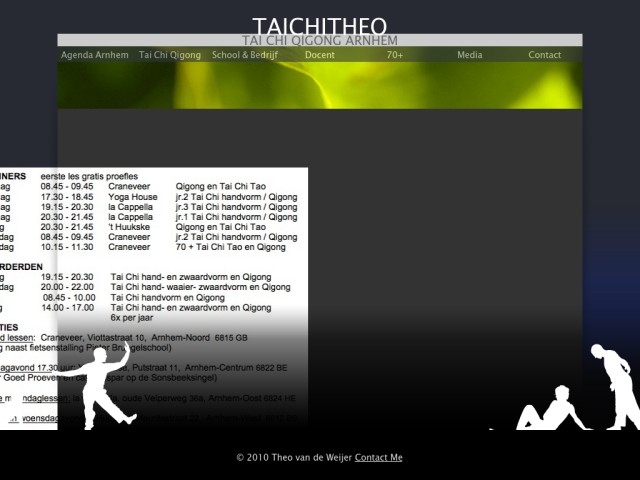Open the Agenda Arnhem menu item
640x480 pixels.
(x=94, y=55)
